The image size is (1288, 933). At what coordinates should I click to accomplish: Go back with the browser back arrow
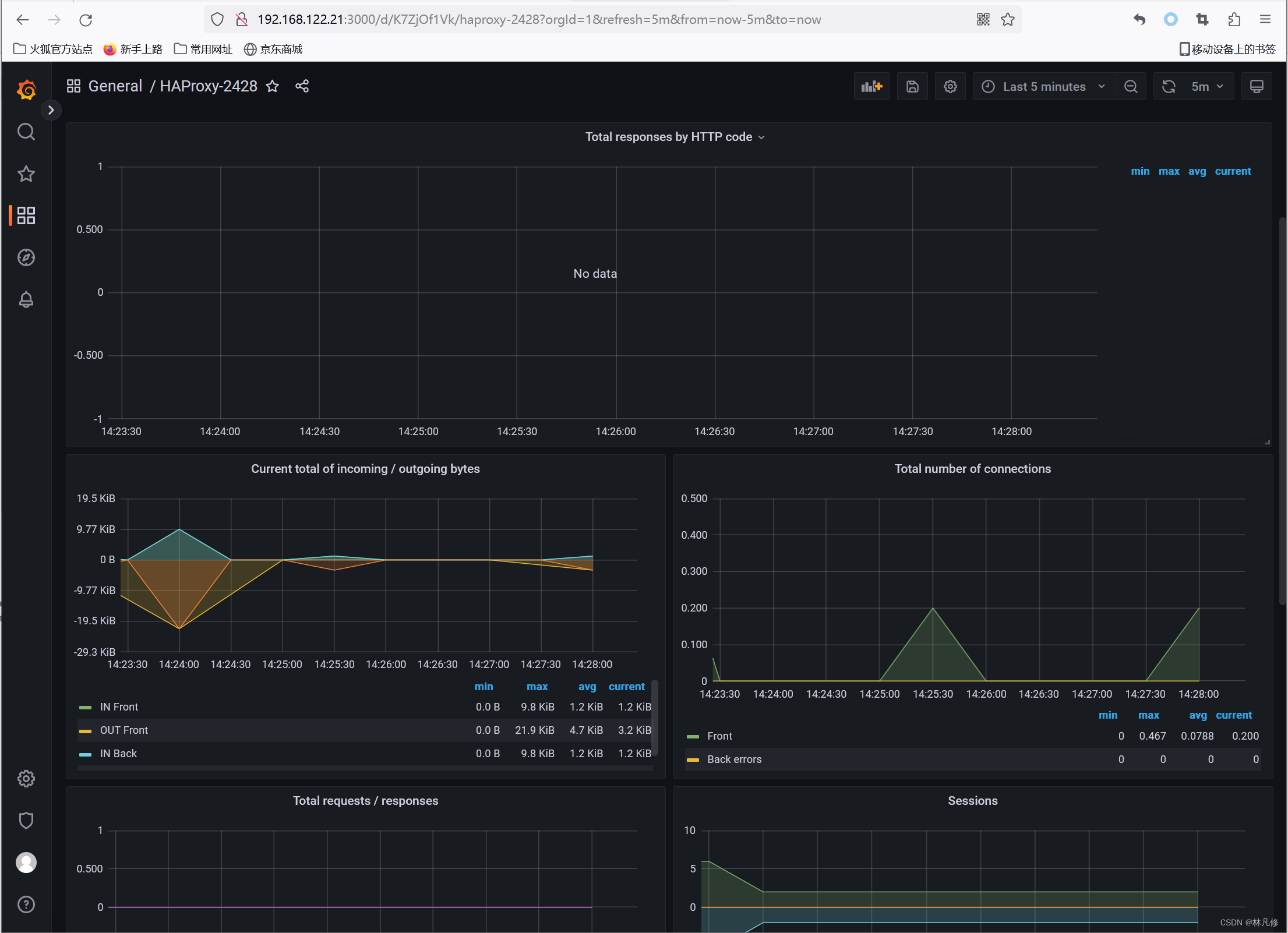click(23, 20)
